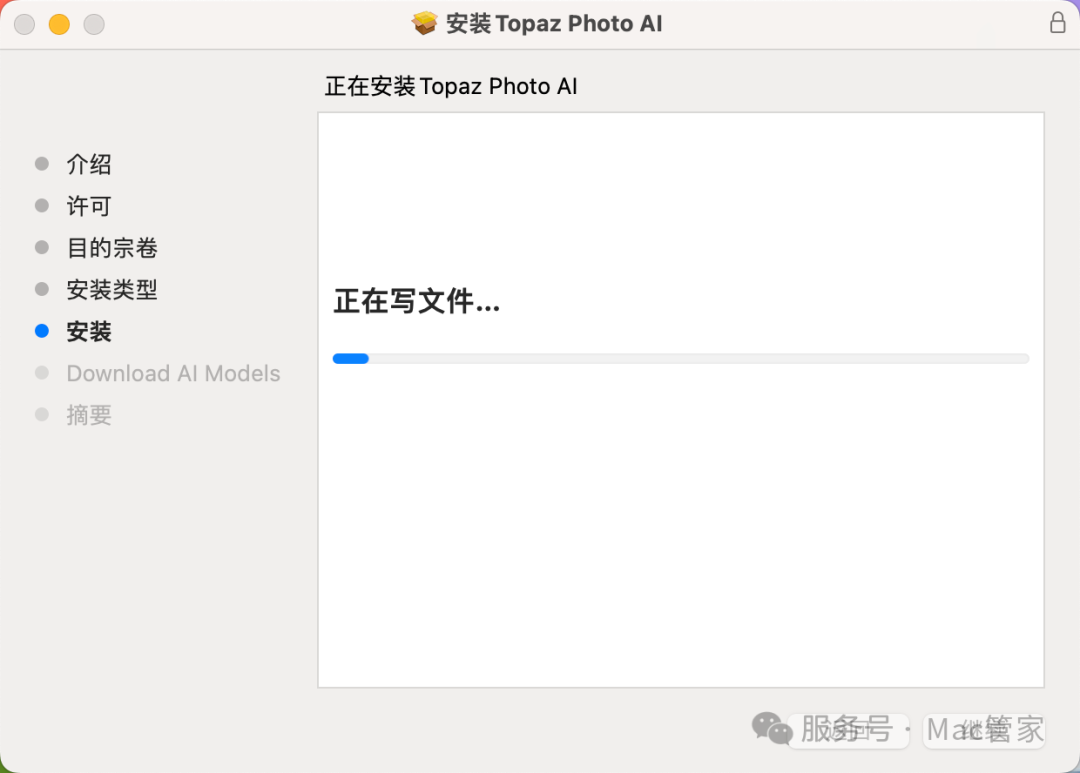
Task: Select the 许可 step in the sidebar
Action: [x=89, y=206]
